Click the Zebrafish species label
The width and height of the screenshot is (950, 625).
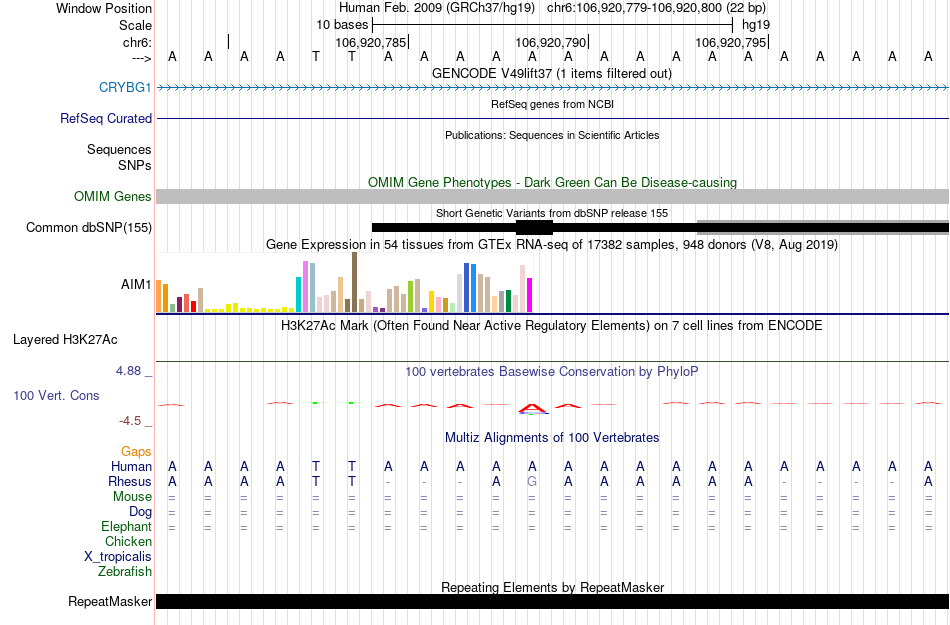pos(125,572)
